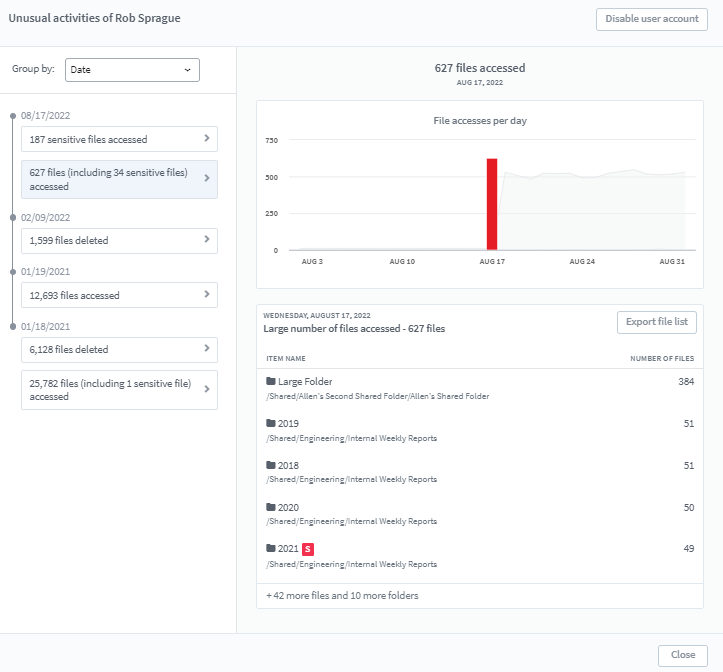The height and width of the screenshot is (672, 723).
Task: Click the 2019 folder icon
Action: click(271, 424)
